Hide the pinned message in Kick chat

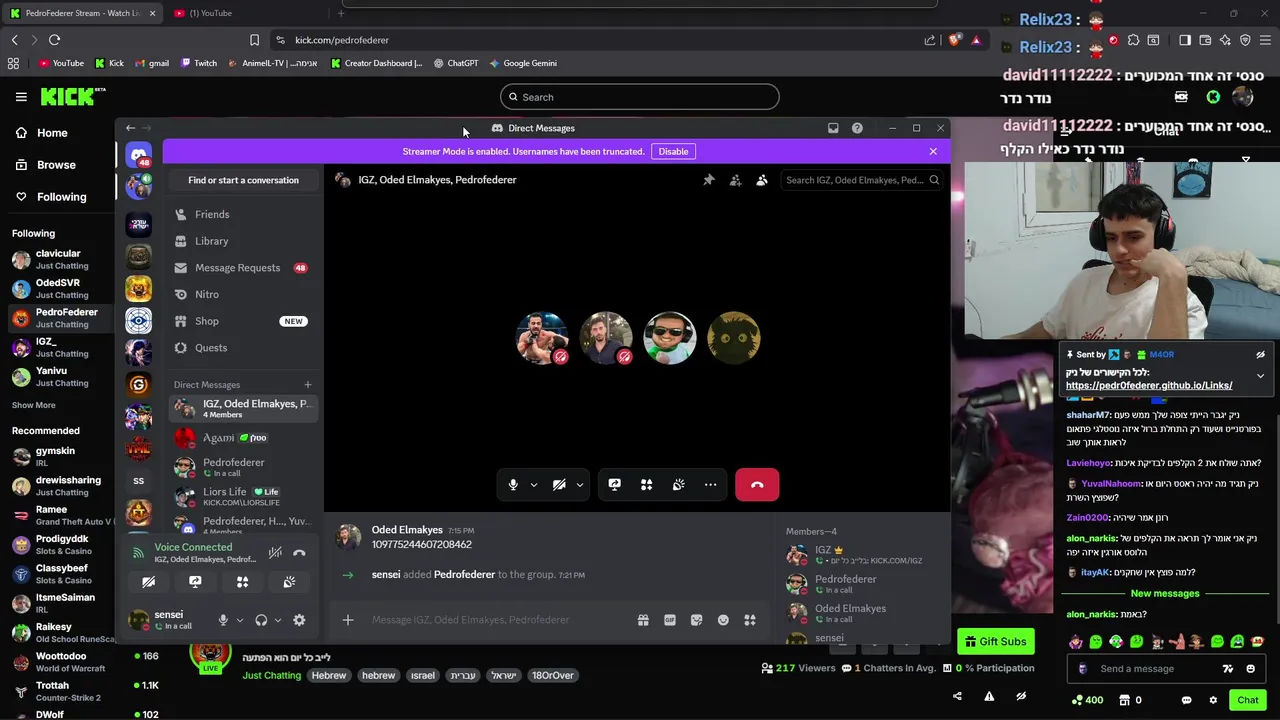pyautogui.click(x=1260, y=355)
